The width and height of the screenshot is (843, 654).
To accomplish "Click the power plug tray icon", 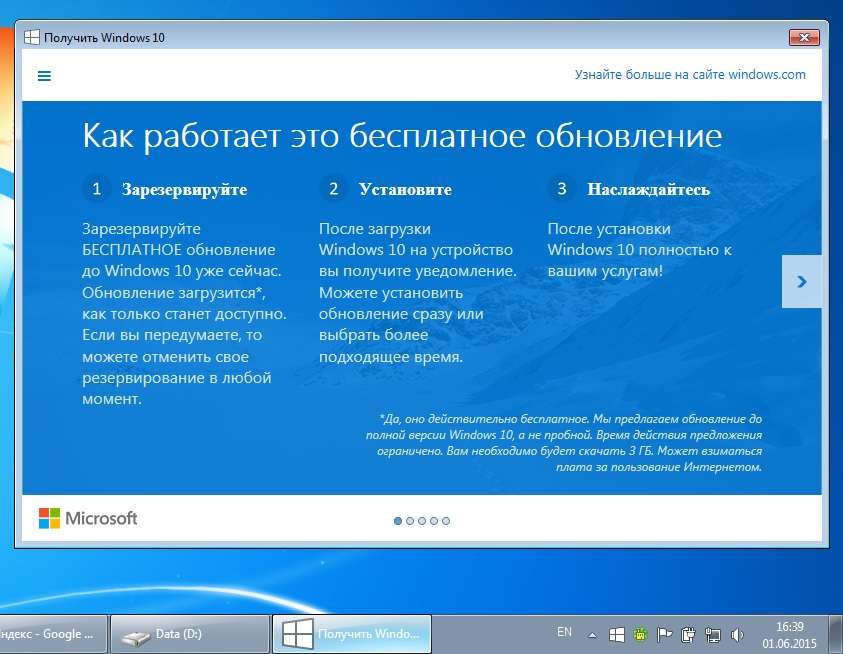I will pyautogui.click(x=688, y=635).
